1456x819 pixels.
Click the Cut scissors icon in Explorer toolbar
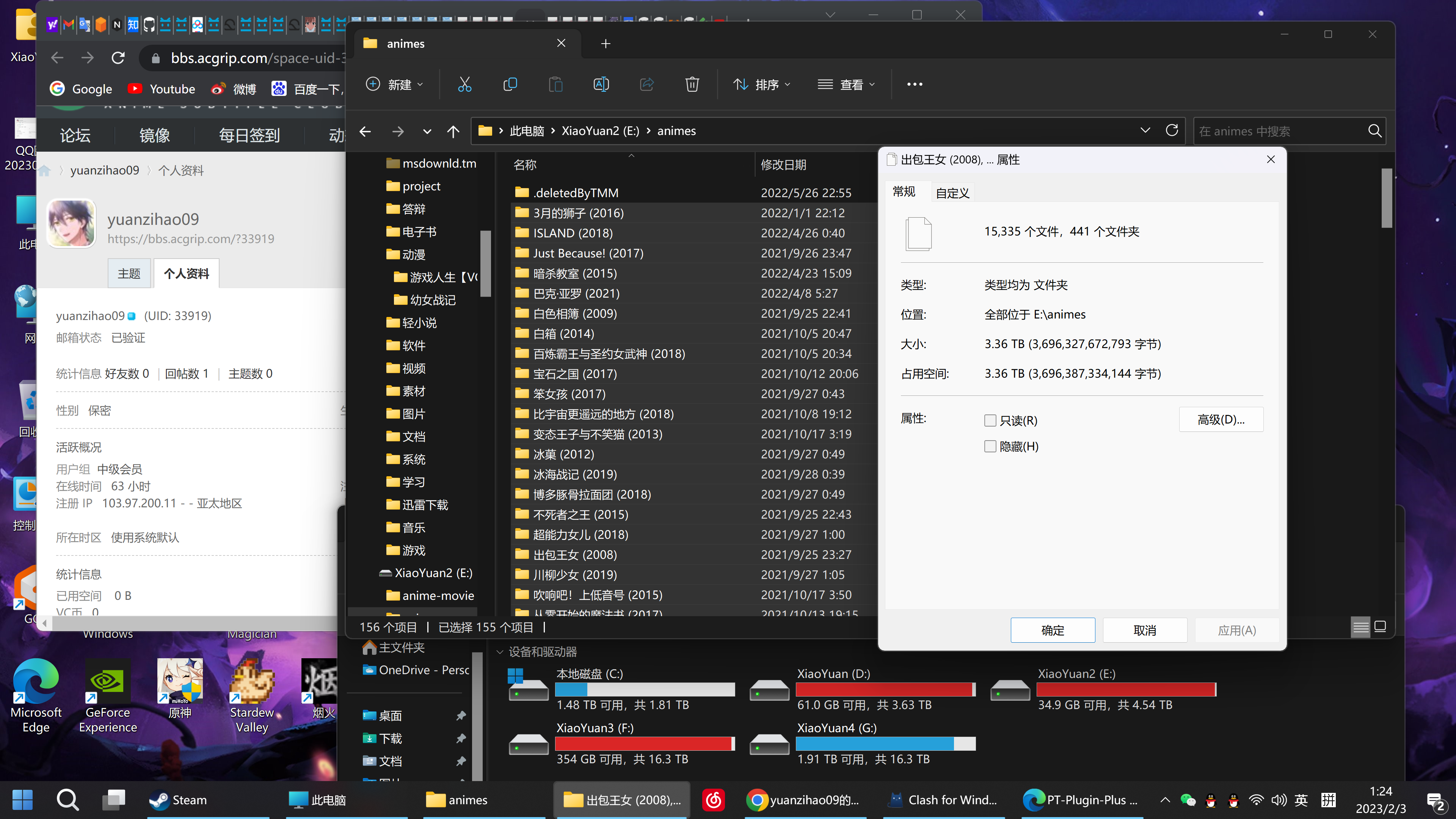(464, 84)
